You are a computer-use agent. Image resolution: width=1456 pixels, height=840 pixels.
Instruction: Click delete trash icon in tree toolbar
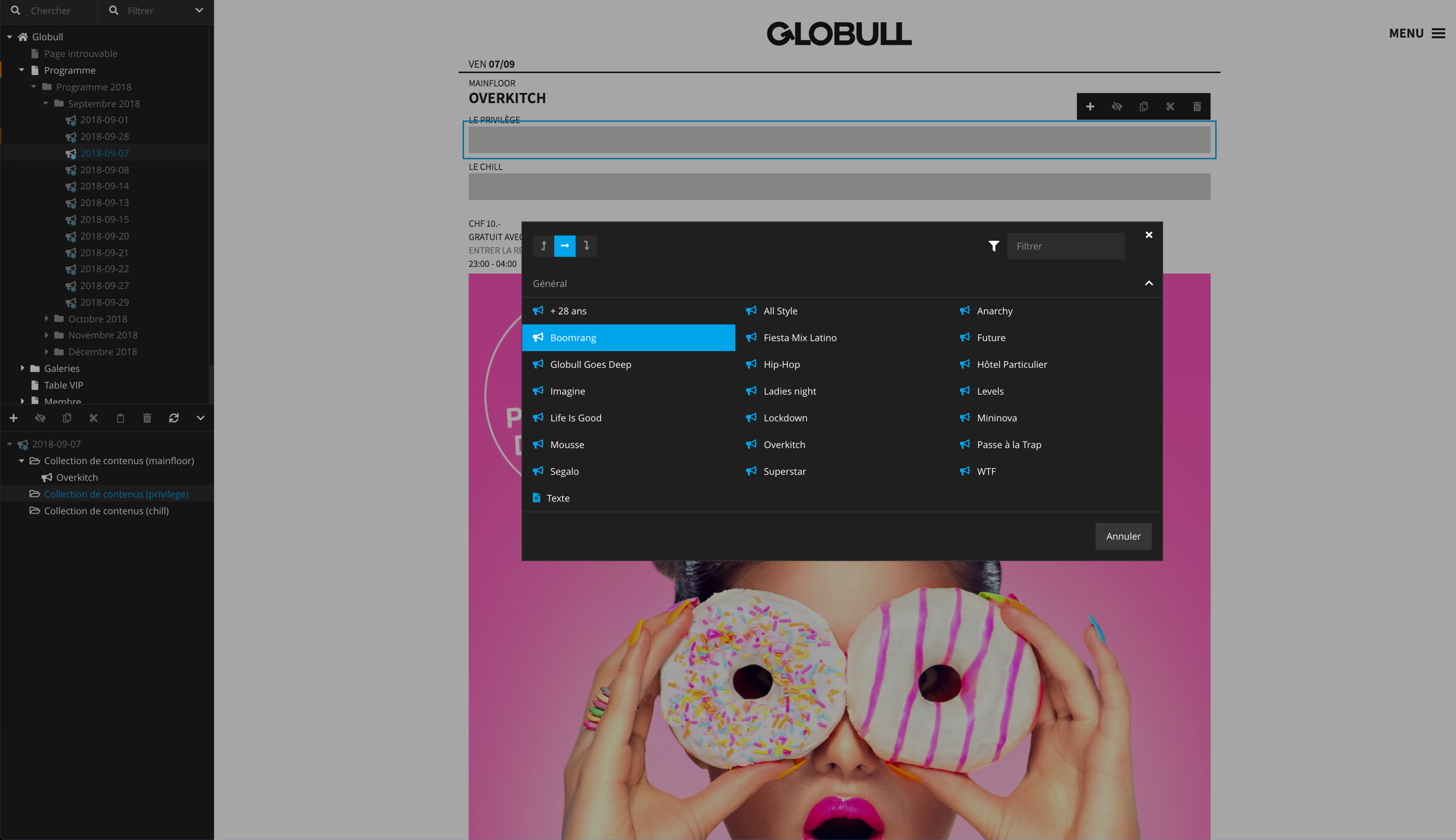[147, 418]
